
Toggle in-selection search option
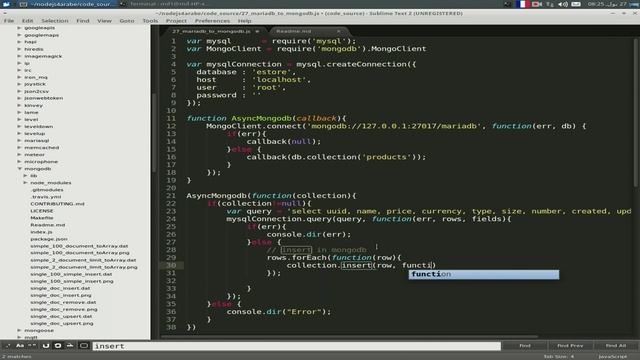click(x=70, y=346)
